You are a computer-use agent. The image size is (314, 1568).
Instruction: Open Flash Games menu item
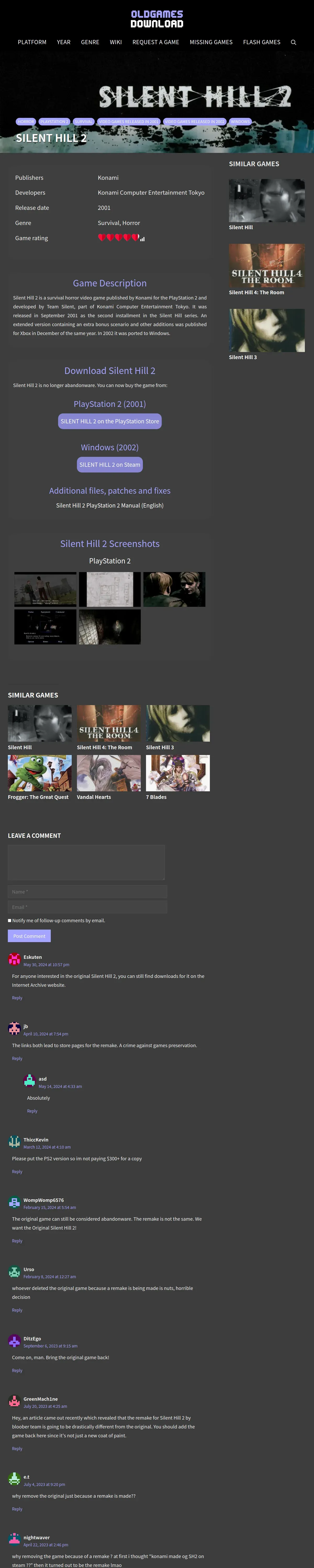click(262, 42)
